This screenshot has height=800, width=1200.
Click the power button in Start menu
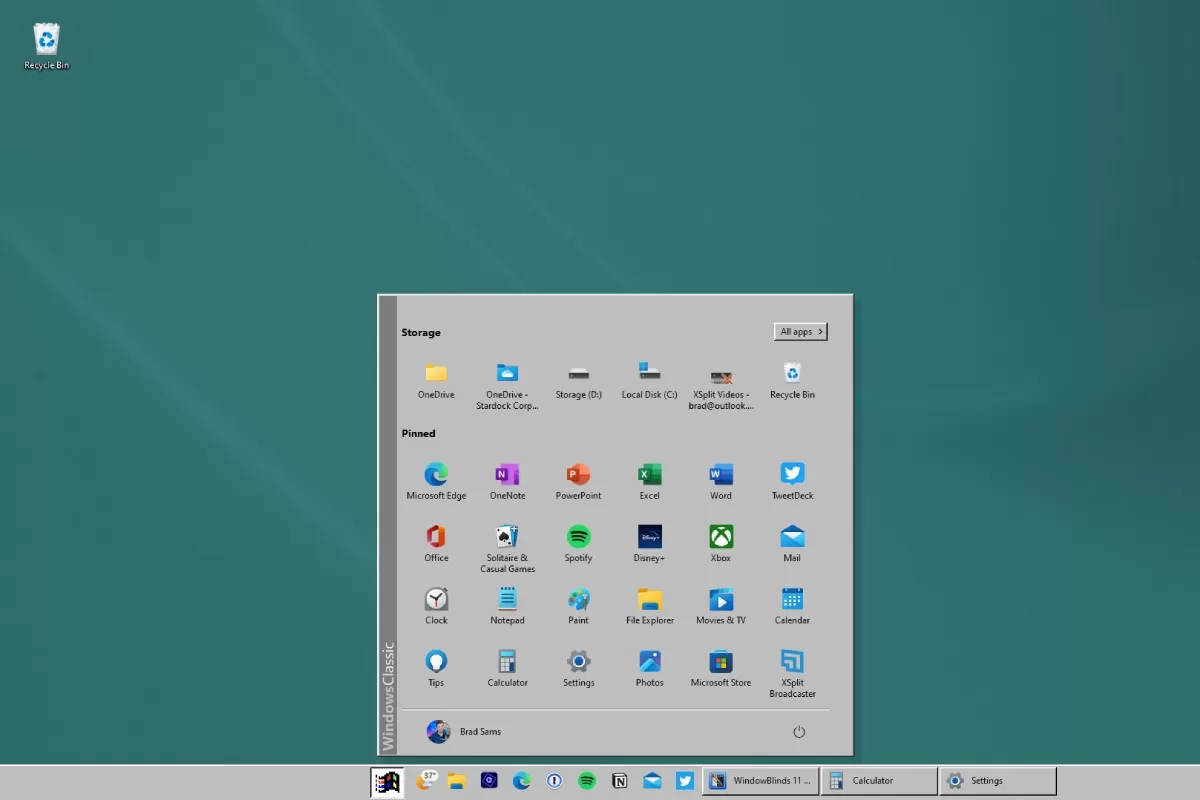[799, 732]
